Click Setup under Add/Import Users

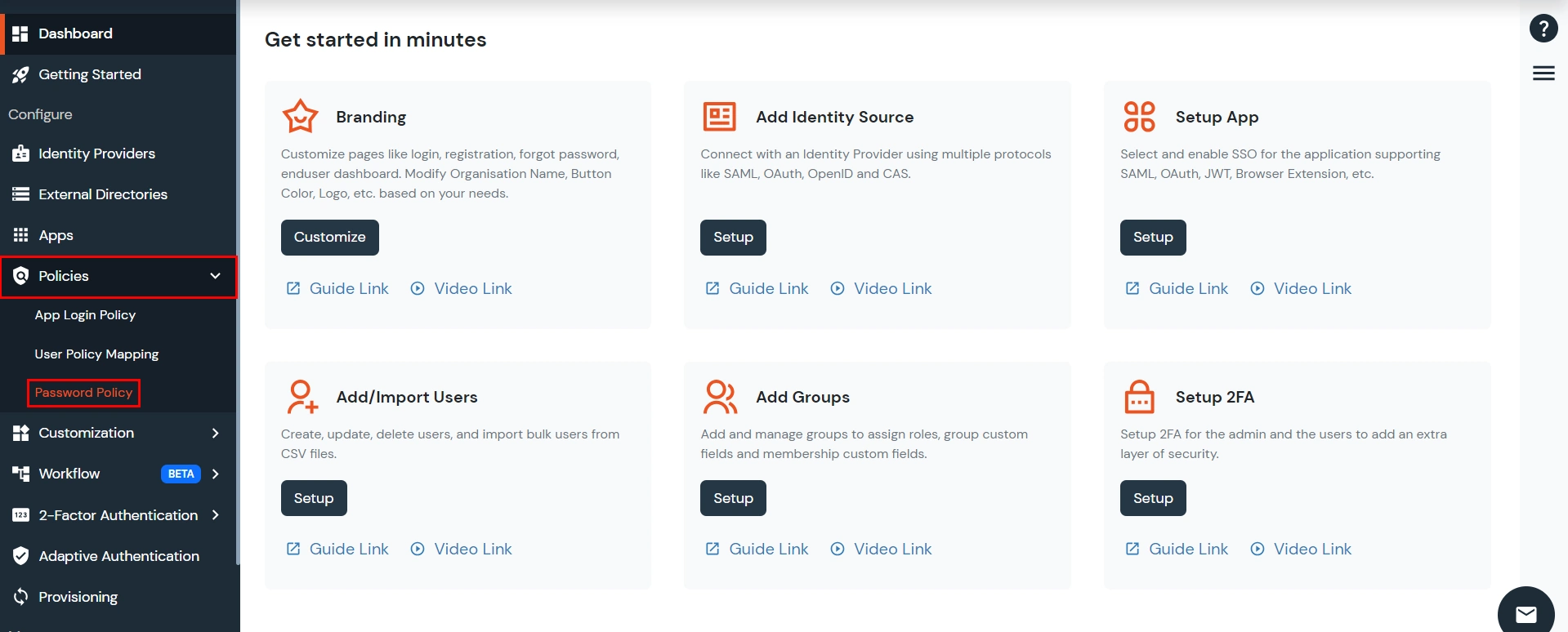314,498
